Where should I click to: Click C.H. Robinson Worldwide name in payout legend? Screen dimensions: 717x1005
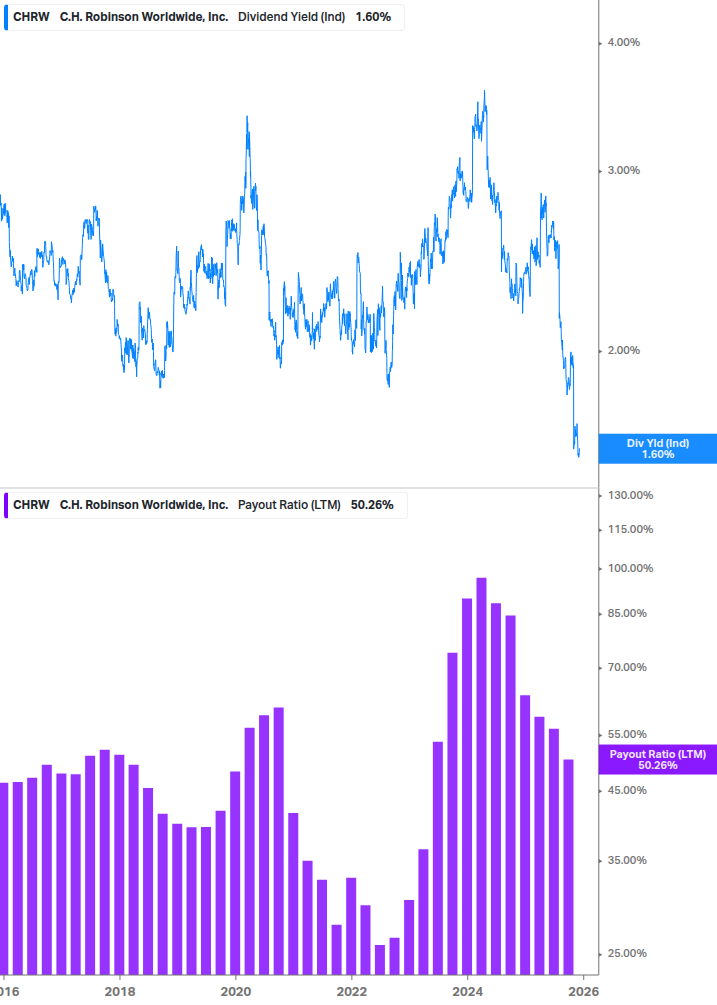[144, 505]
